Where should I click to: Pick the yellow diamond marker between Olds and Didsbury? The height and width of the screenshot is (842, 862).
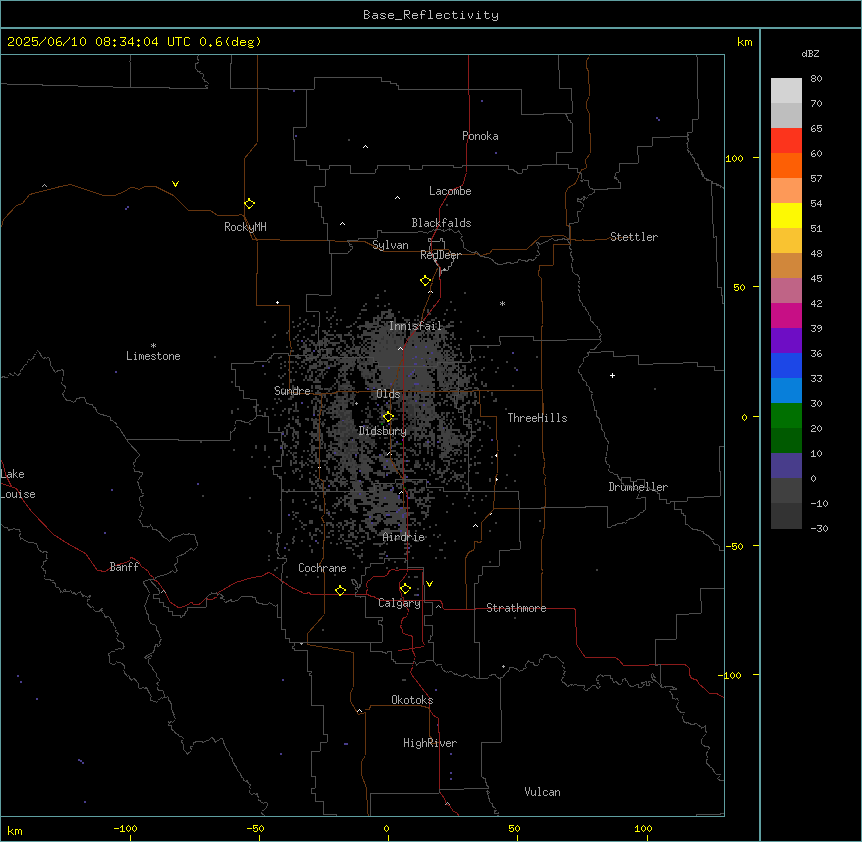click(388, 417)
